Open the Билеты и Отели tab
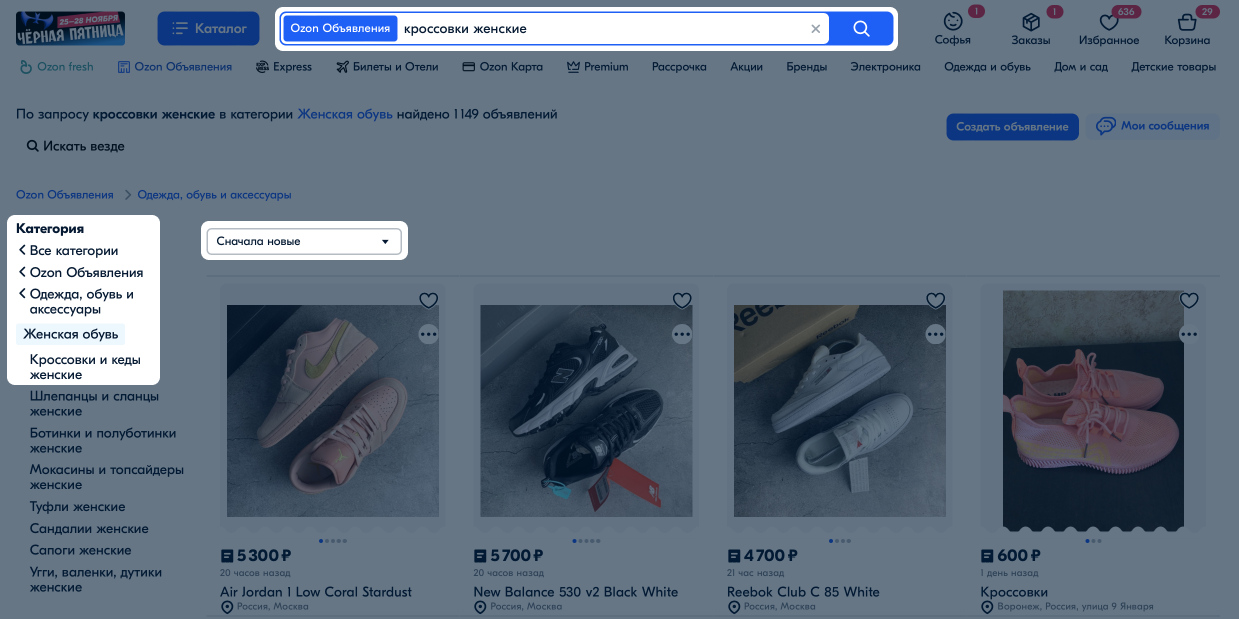Image resolution: width=1239 pixels, height=619 pixels. pyautogui.click(x=388, y=67)
